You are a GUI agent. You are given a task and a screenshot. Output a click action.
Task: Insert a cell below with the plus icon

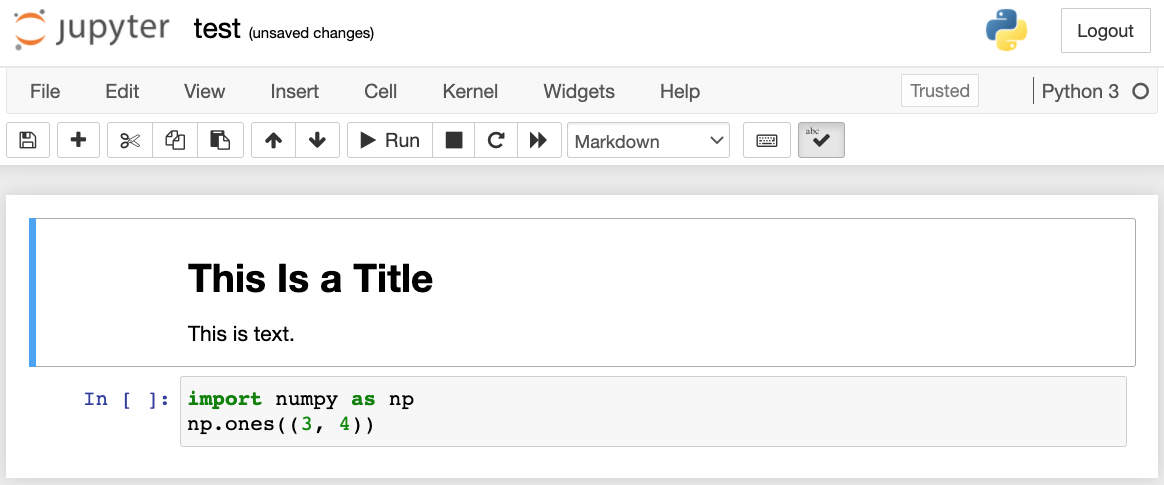(78, 141)
